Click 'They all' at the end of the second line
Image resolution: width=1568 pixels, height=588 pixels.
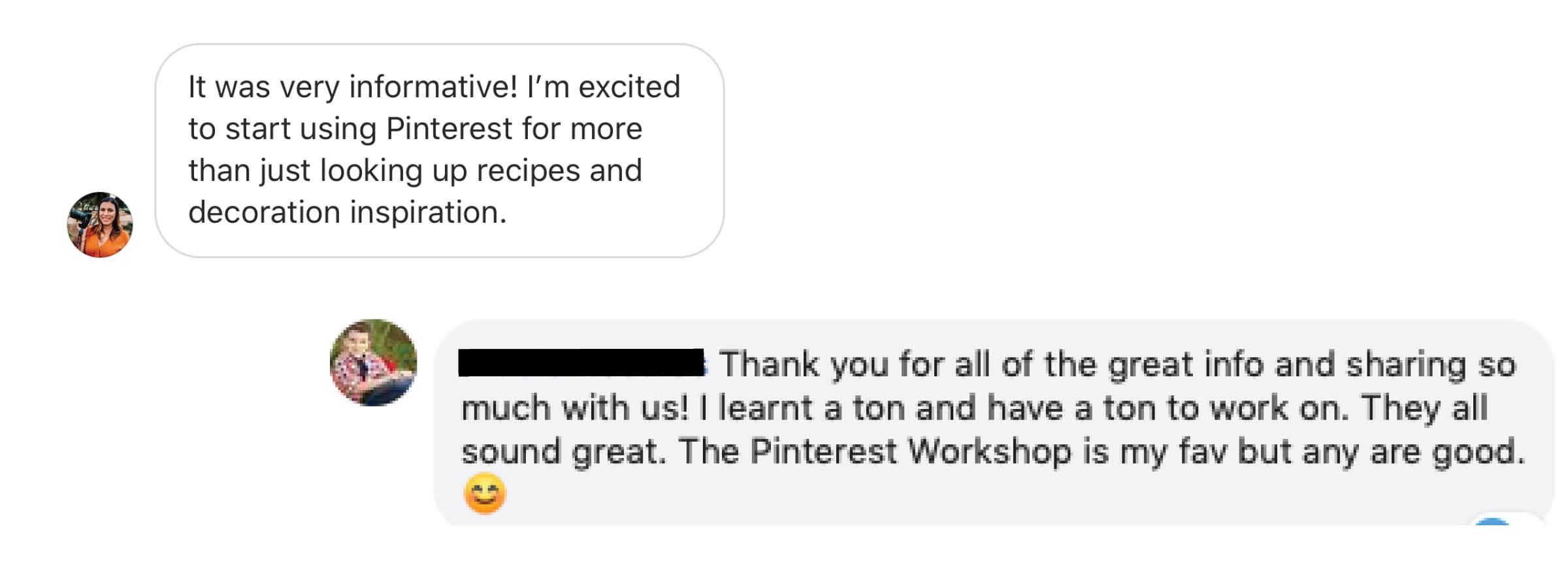1425,408
